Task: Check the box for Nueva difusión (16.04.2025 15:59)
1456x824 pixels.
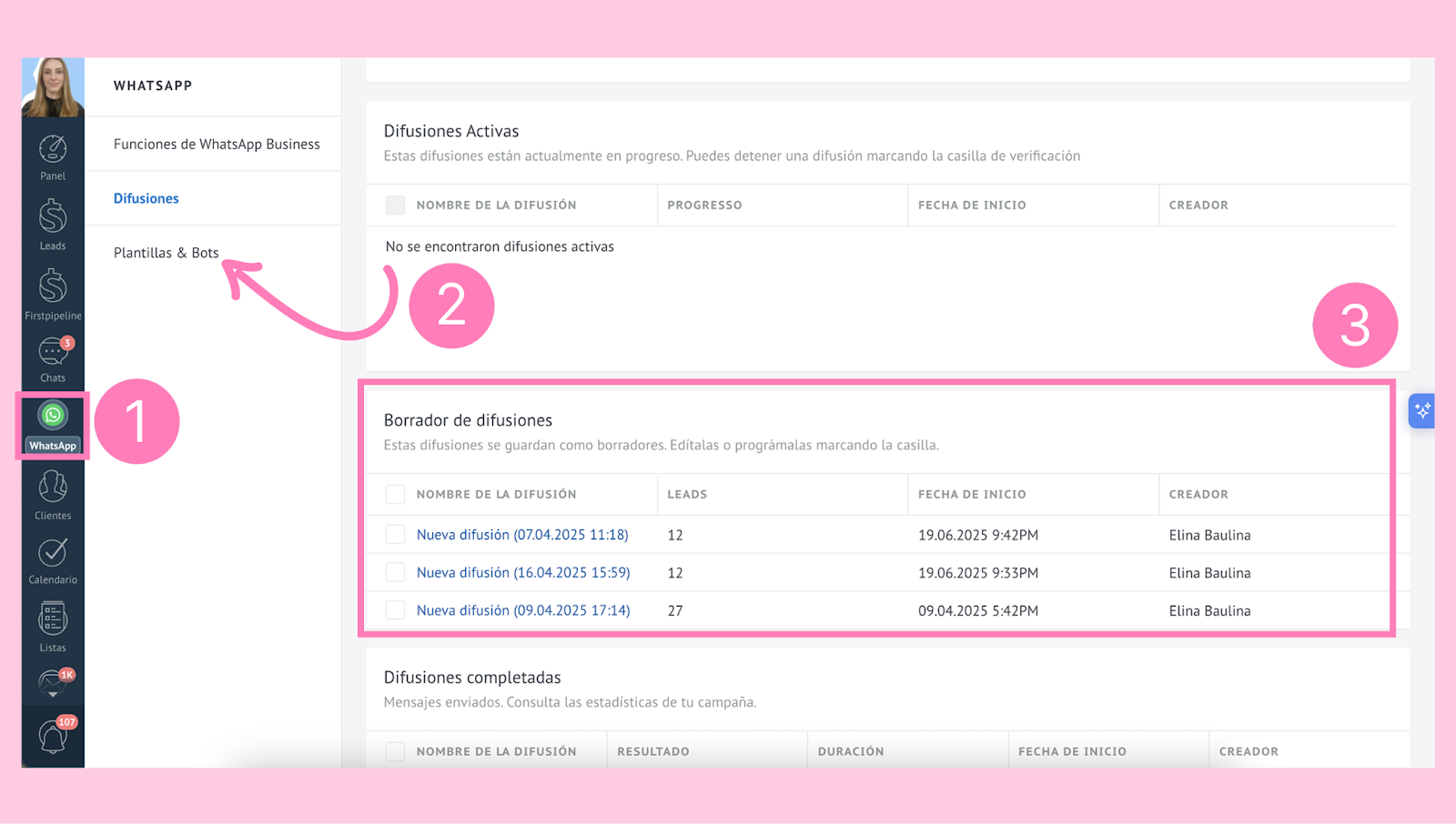Action: (395, 573)
